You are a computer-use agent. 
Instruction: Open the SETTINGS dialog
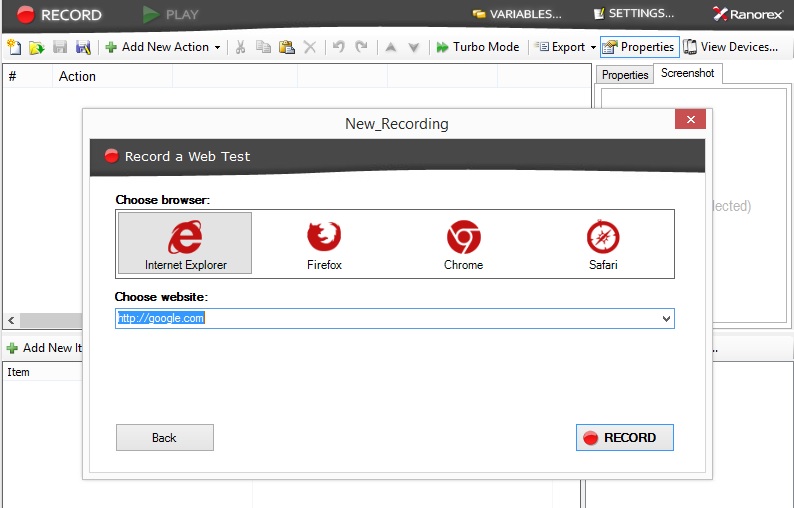633,14
